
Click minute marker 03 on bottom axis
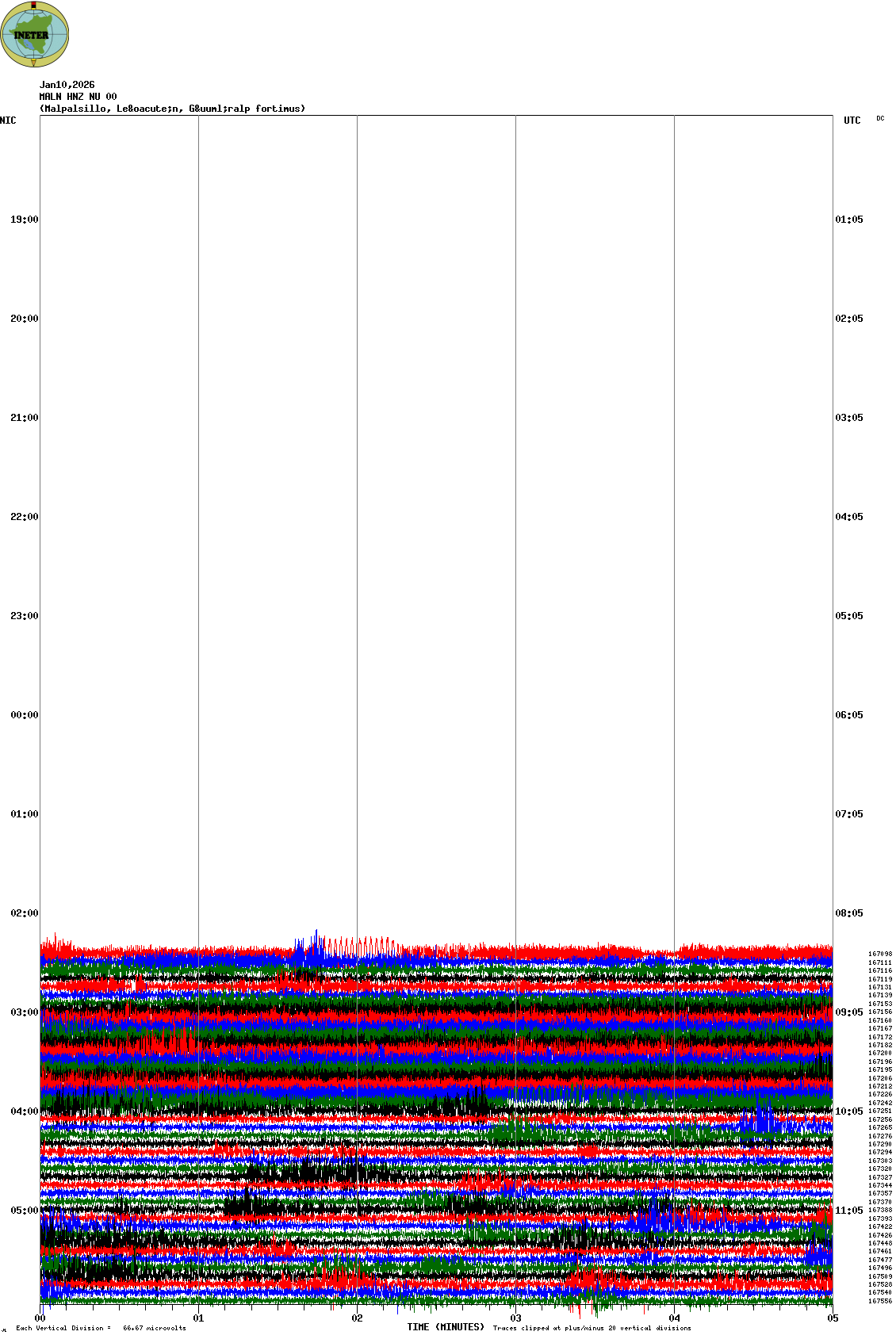(x=515, y=1318)
